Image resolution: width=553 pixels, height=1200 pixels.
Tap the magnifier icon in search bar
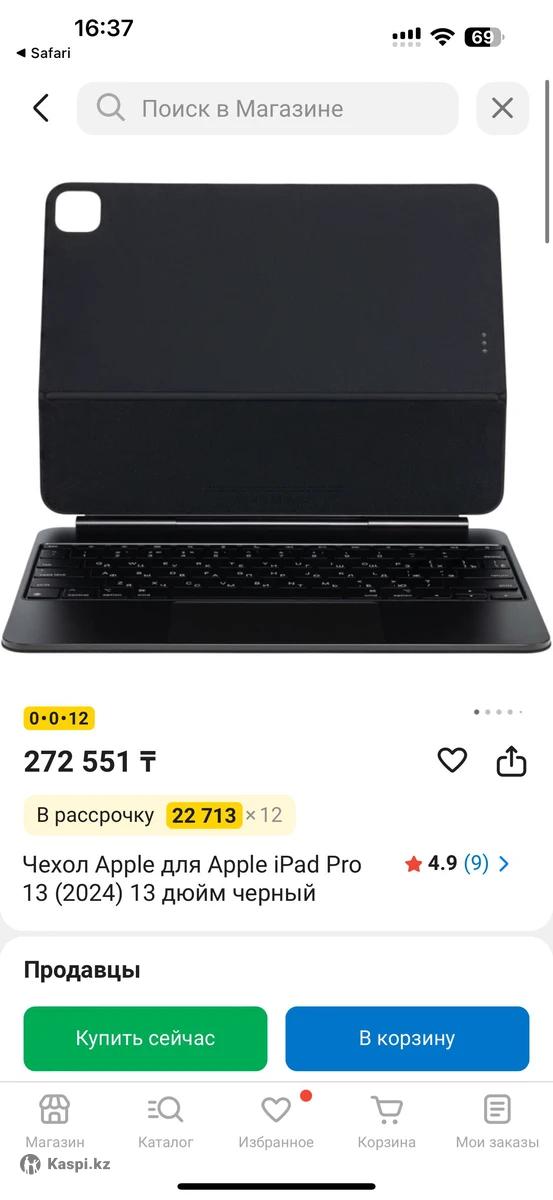(111, 108)
